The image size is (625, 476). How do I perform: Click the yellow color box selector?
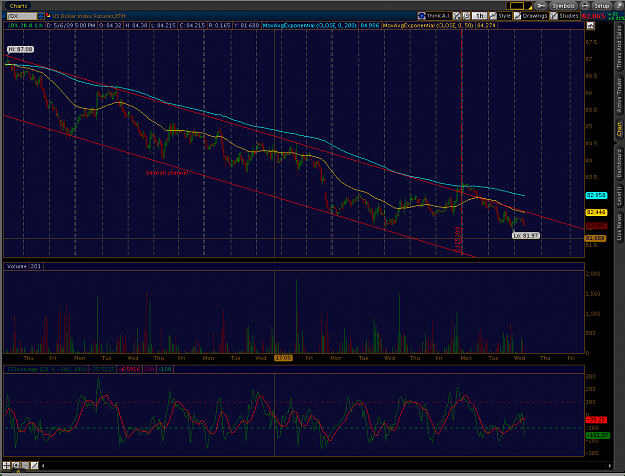coord(517,6)
